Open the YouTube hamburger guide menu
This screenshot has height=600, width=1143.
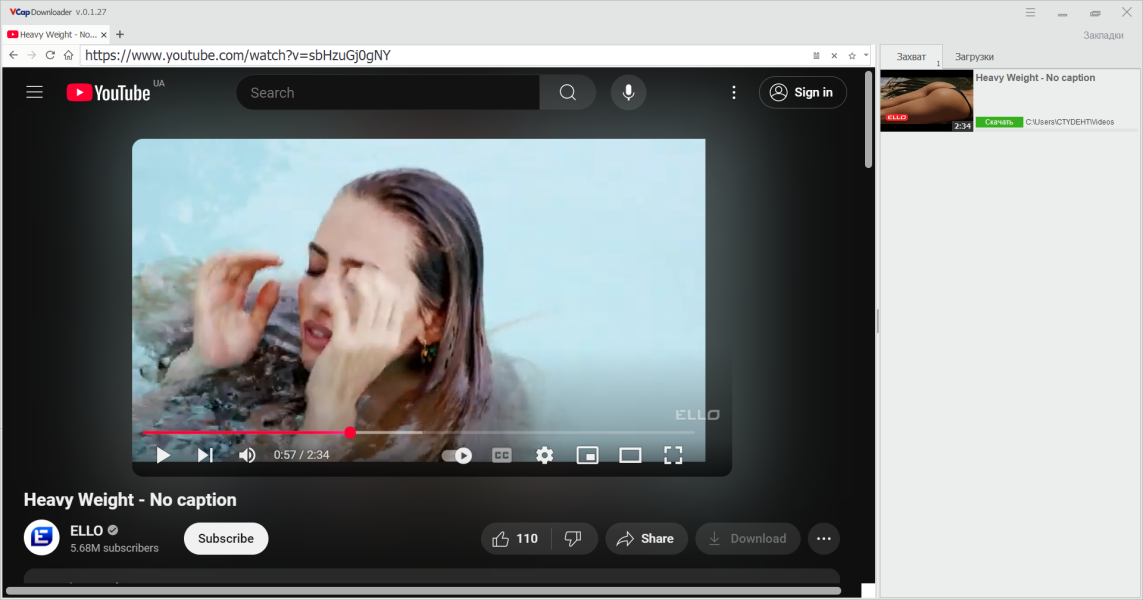34,93
